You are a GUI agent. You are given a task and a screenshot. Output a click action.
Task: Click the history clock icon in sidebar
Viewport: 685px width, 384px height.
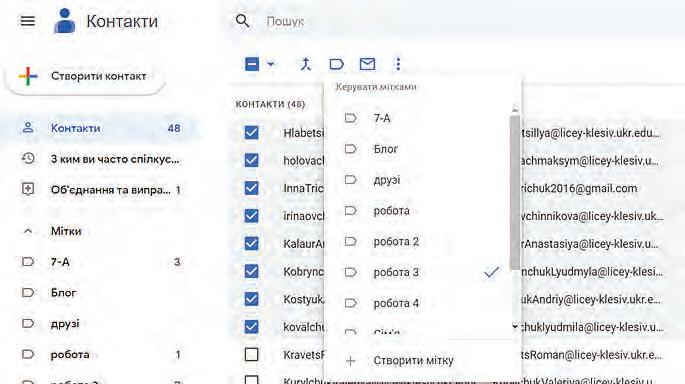tap(28, 159)
